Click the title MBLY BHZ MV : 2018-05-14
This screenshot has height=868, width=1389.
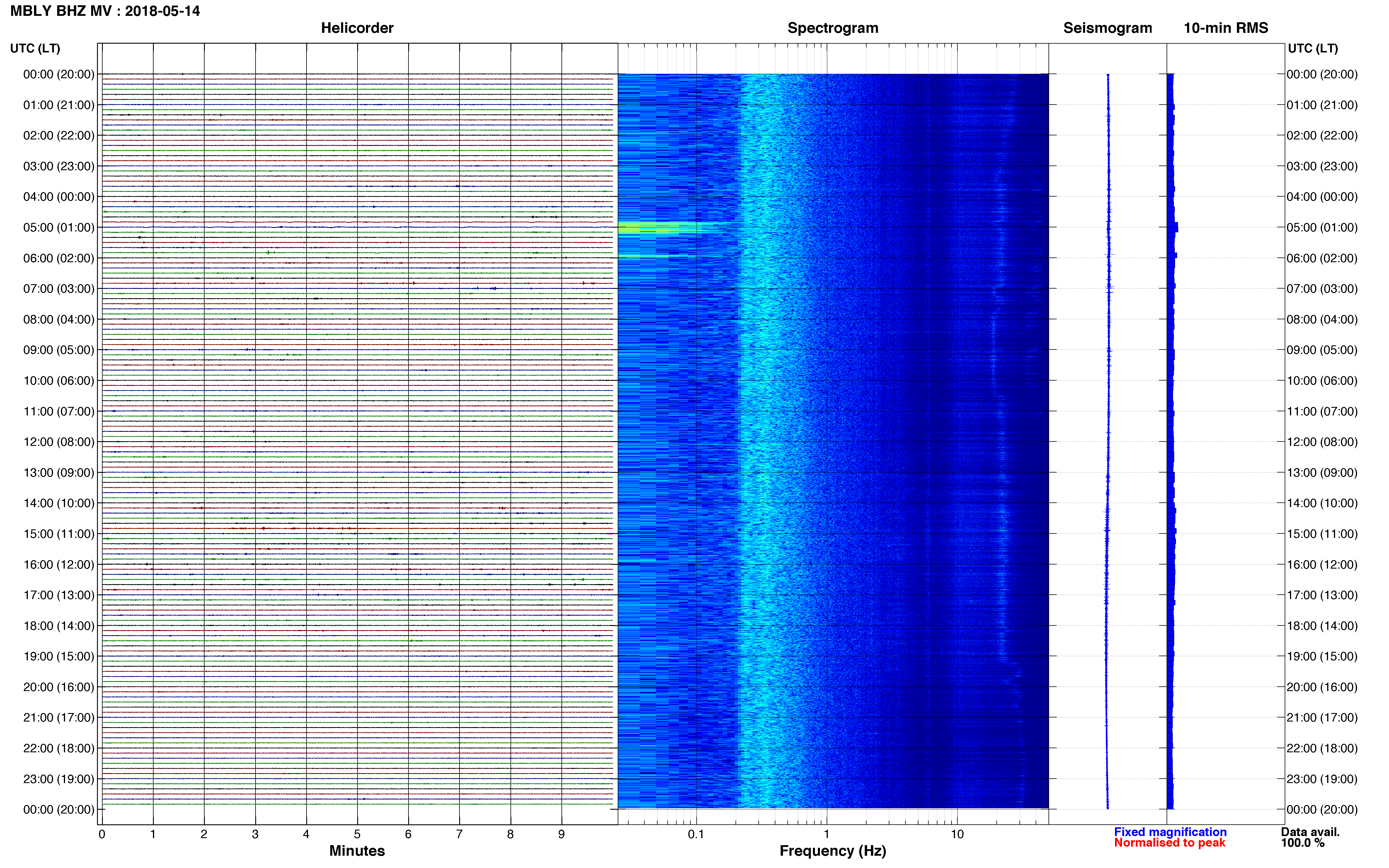tap(105, 11)
